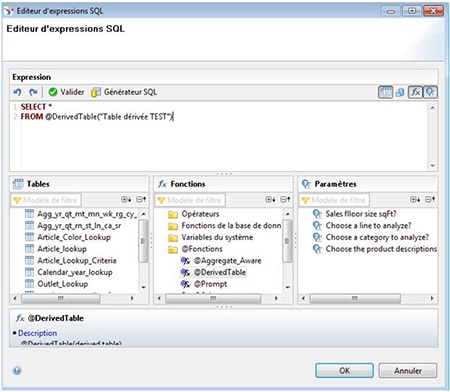
Task: Select parameter Choose a category to analyze?
Action: tap(377, 237)
